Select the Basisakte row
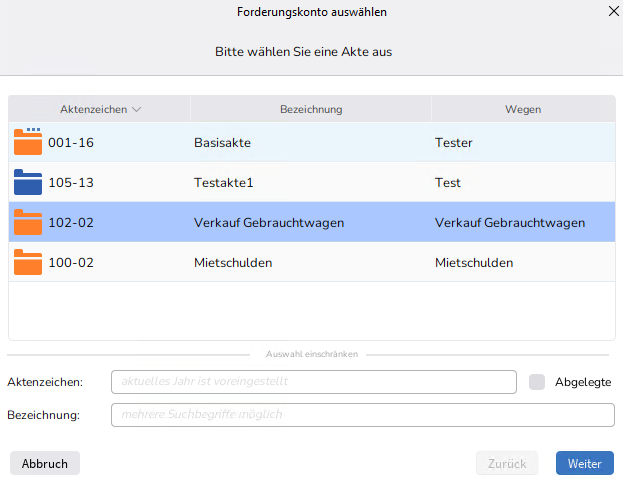This screenshot has height=481, width=623. pyautogui.click(x=222, y=142)
